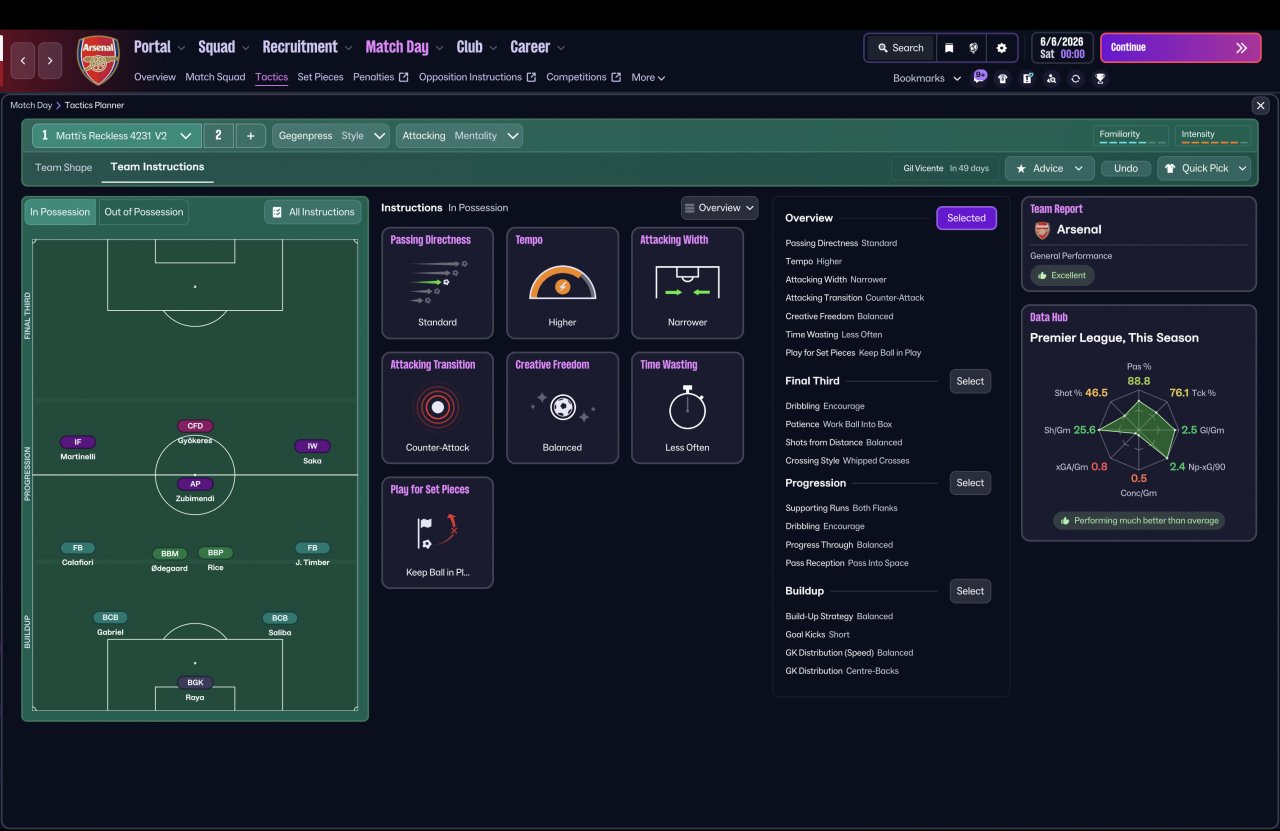Select the Gyökeres CFD player marker

(x=195, y=432)
